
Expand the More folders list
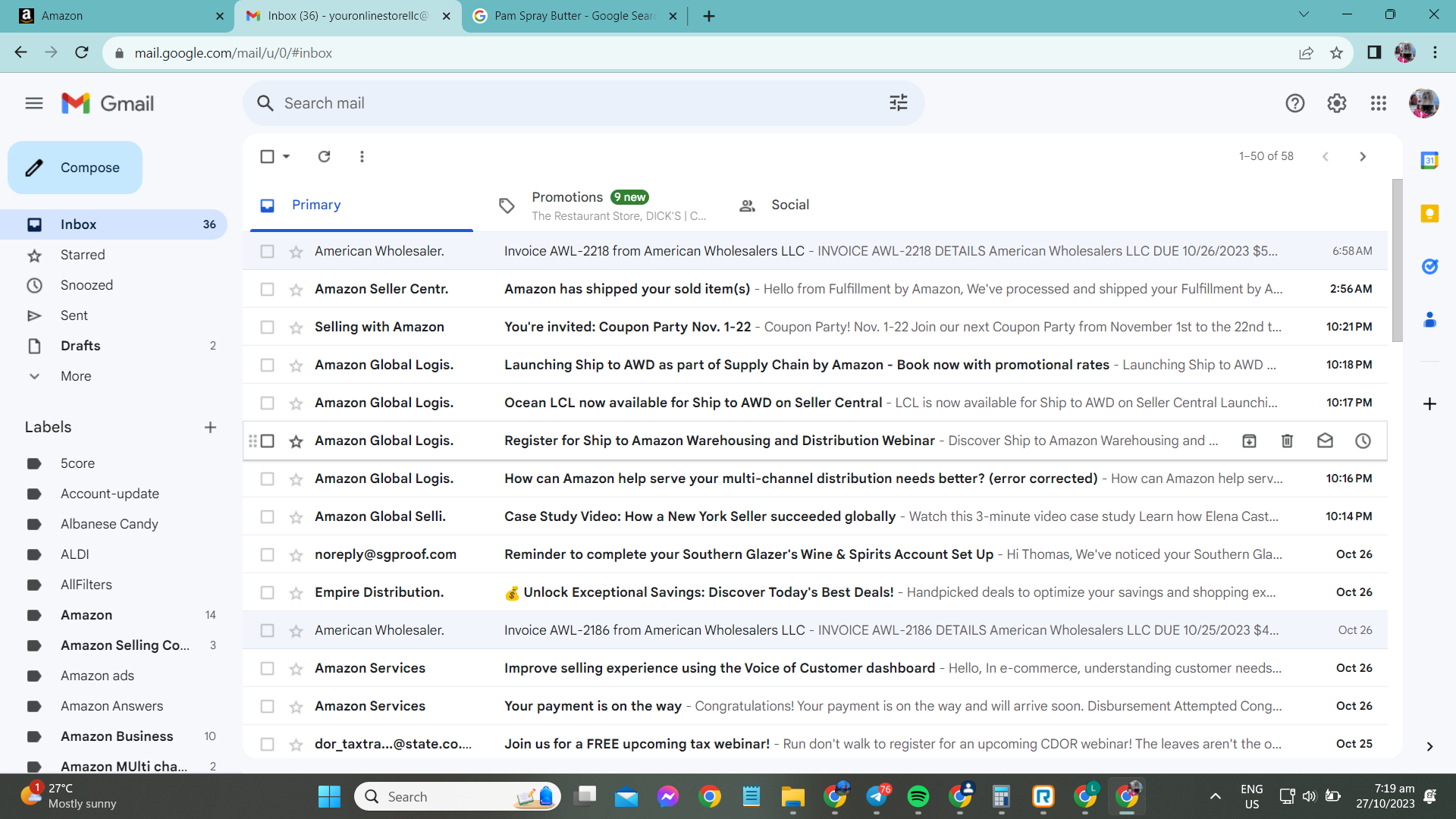tap(76, 376)
